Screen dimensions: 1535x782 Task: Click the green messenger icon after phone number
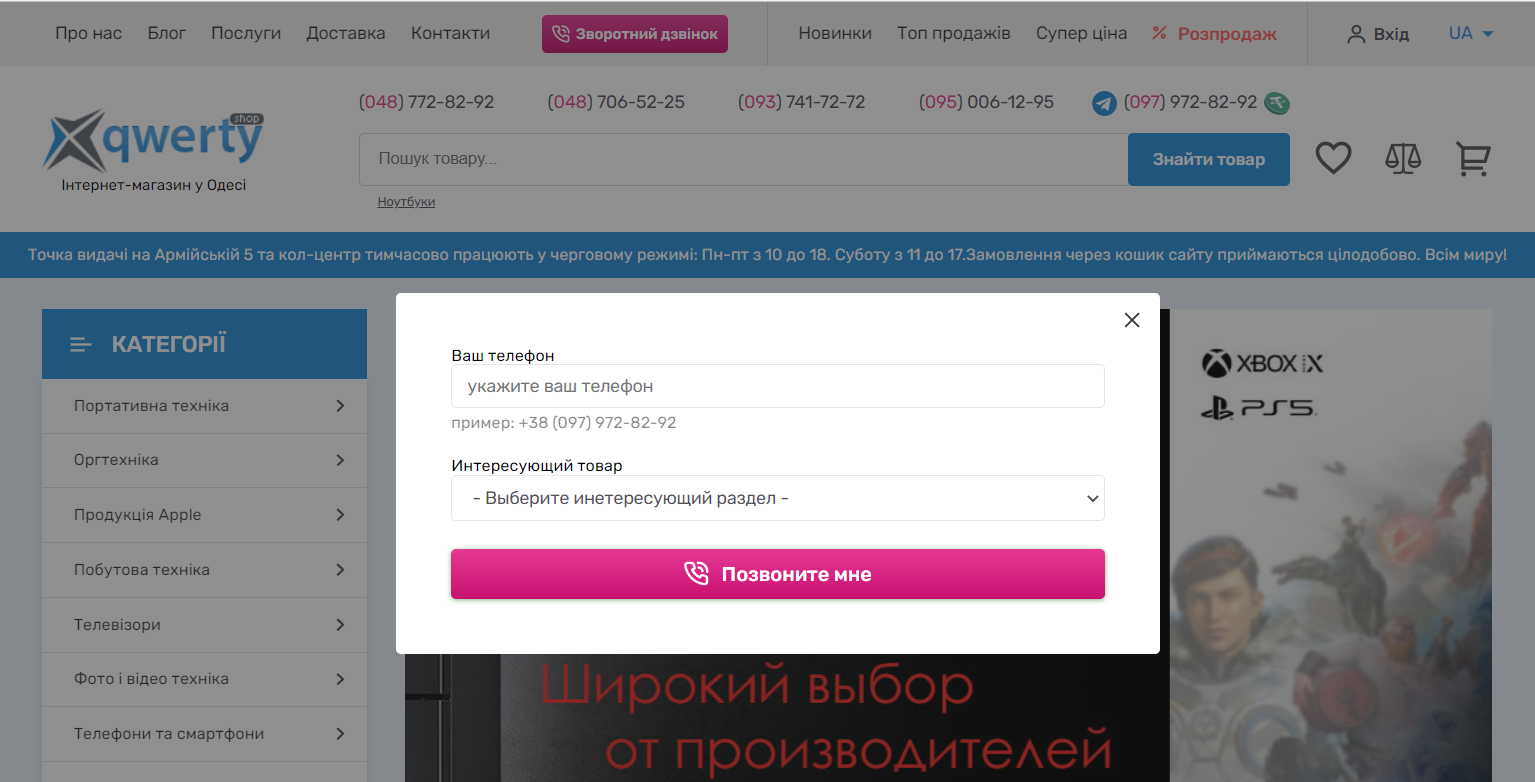(1277, 102)
